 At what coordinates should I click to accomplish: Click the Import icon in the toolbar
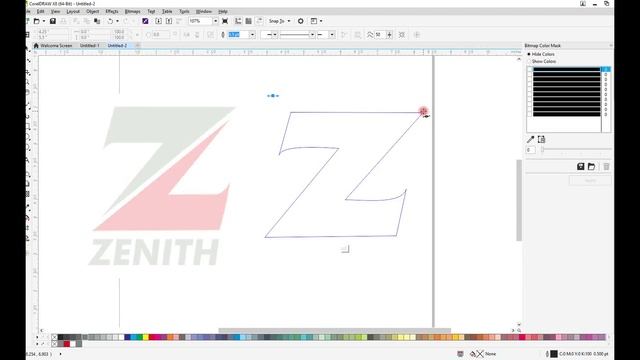[x=158, y=21]
